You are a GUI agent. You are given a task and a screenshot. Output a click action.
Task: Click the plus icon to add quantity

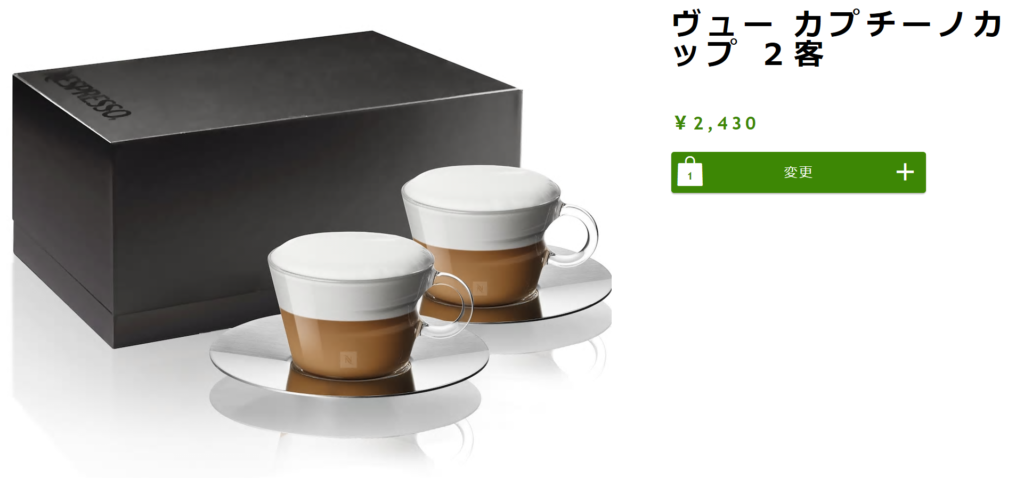[x=904, y=172]
